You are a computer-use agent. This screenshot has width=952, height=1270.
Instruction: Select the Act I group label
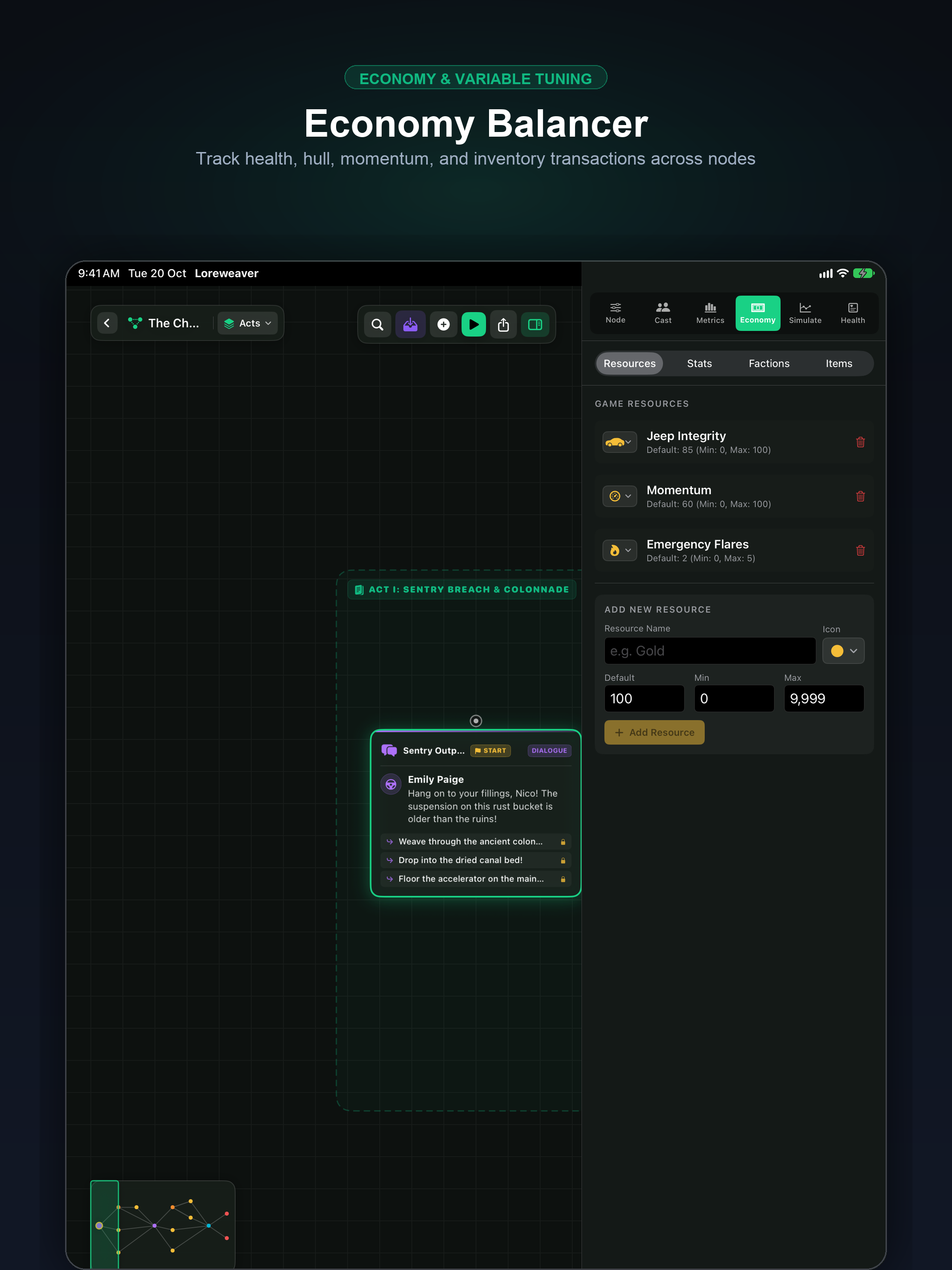pyautogui.click(x=462, y=589)
